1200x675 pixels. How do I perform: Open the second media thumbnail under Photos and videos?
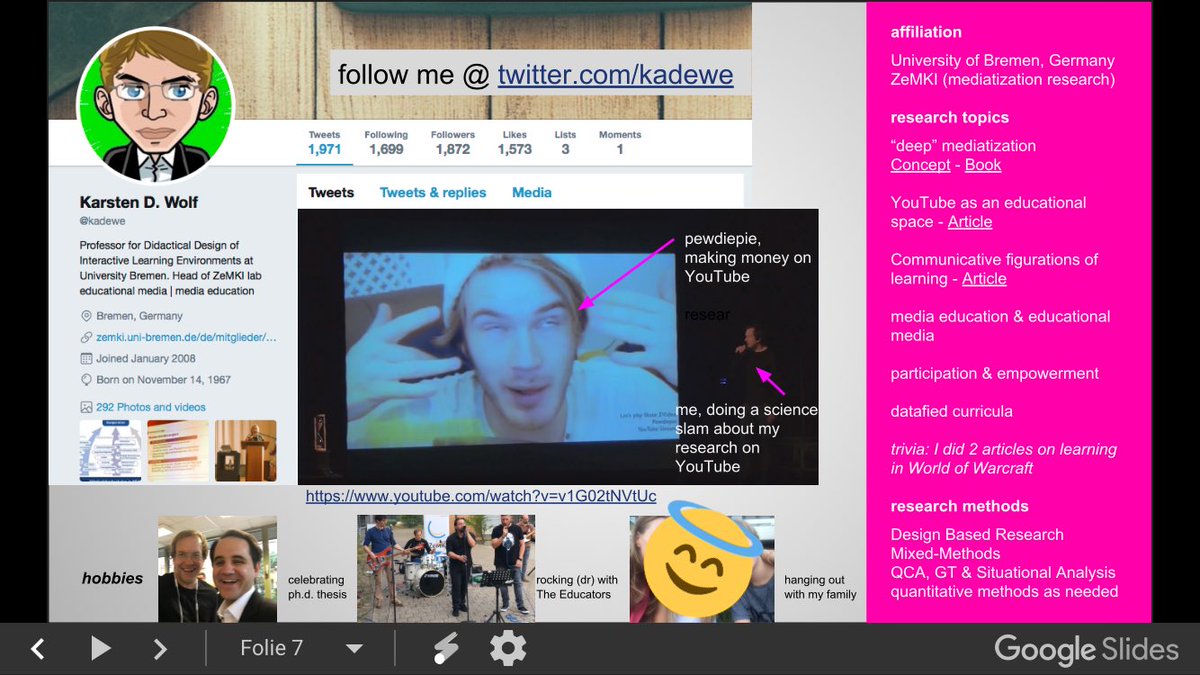tap(178, 450)
